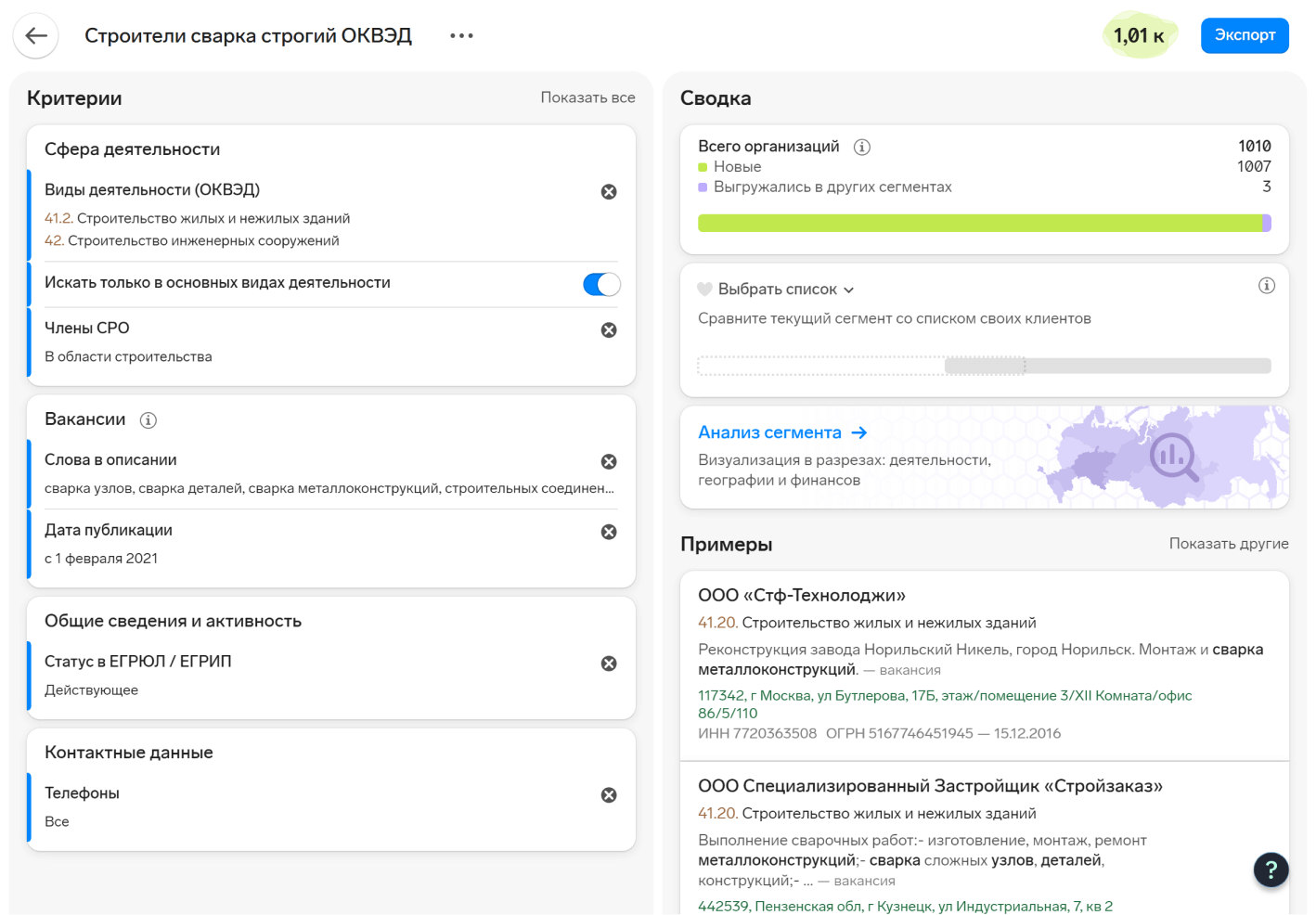Click the Контактные данные section heading
Viewport: 1316px width, 915px height.
129,754
